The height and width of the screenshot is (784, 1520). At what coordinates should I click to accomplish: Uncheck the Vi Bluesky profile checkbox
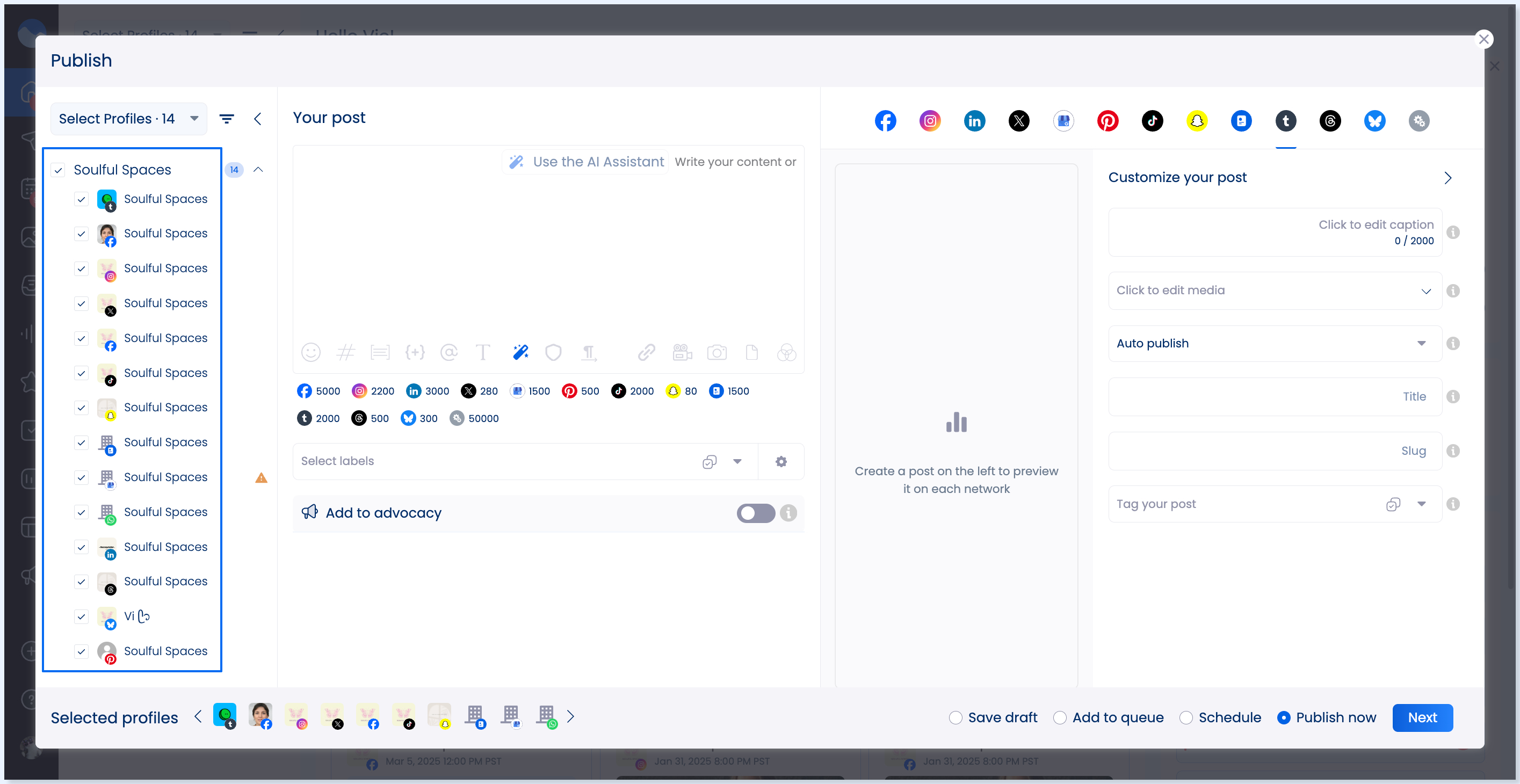pos(82,616)
